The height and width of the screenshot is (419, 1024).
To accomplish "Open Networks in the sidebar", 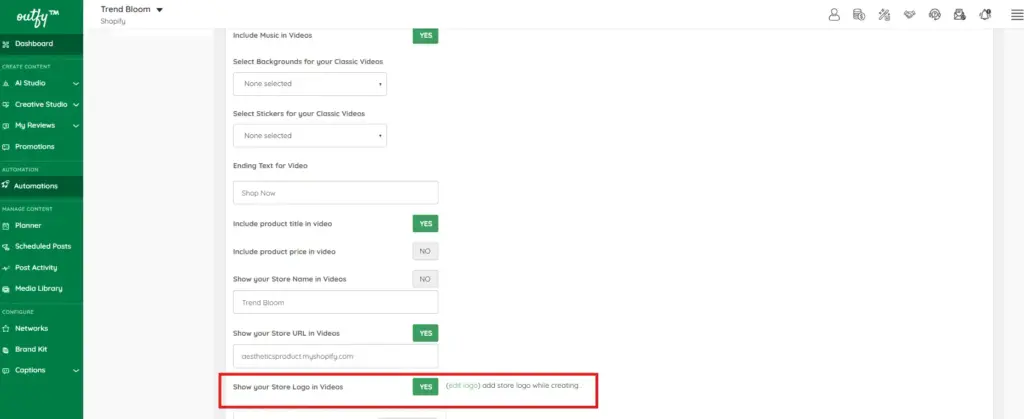I will (41, 328).
